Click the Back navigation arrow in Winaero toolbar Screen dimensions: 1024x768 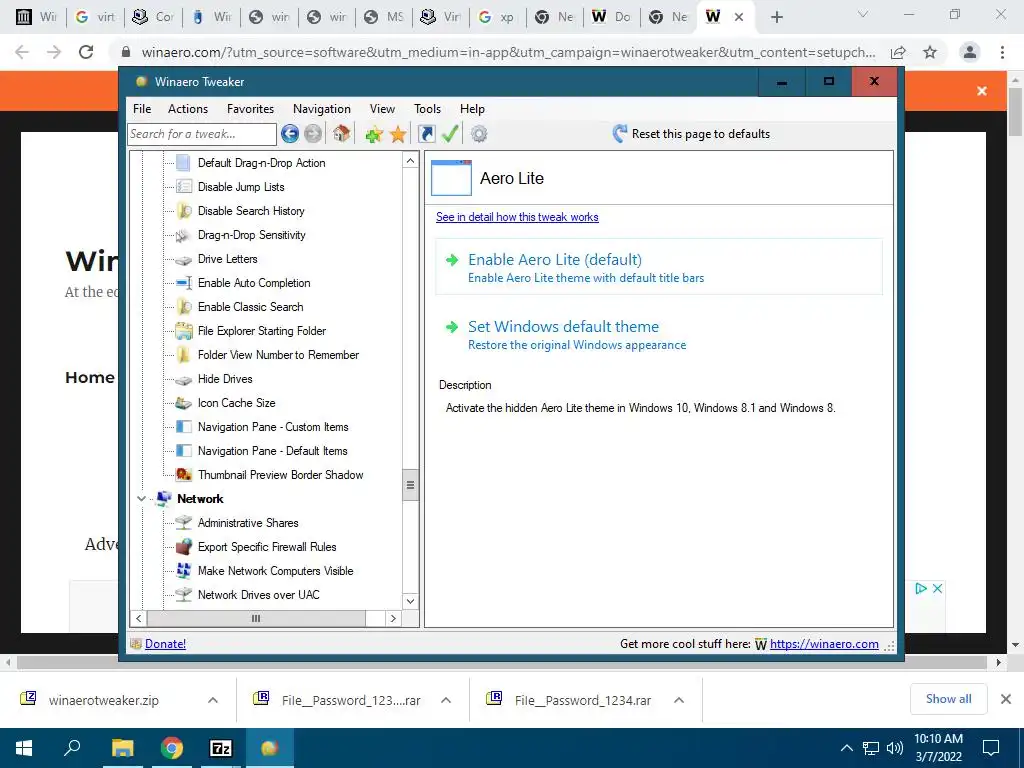point(290,134)
